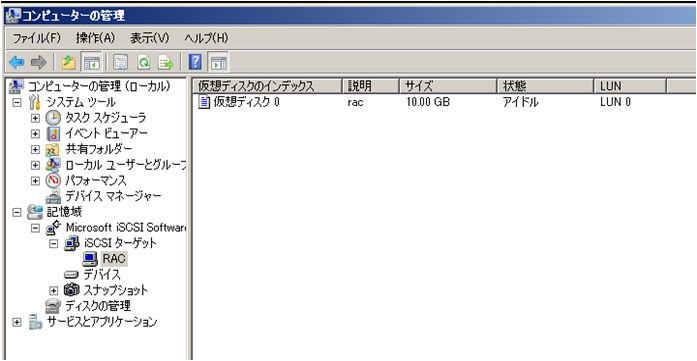Select デバイス マネージャー in the tree
The image size is (697, 361).
pos(113,196)
